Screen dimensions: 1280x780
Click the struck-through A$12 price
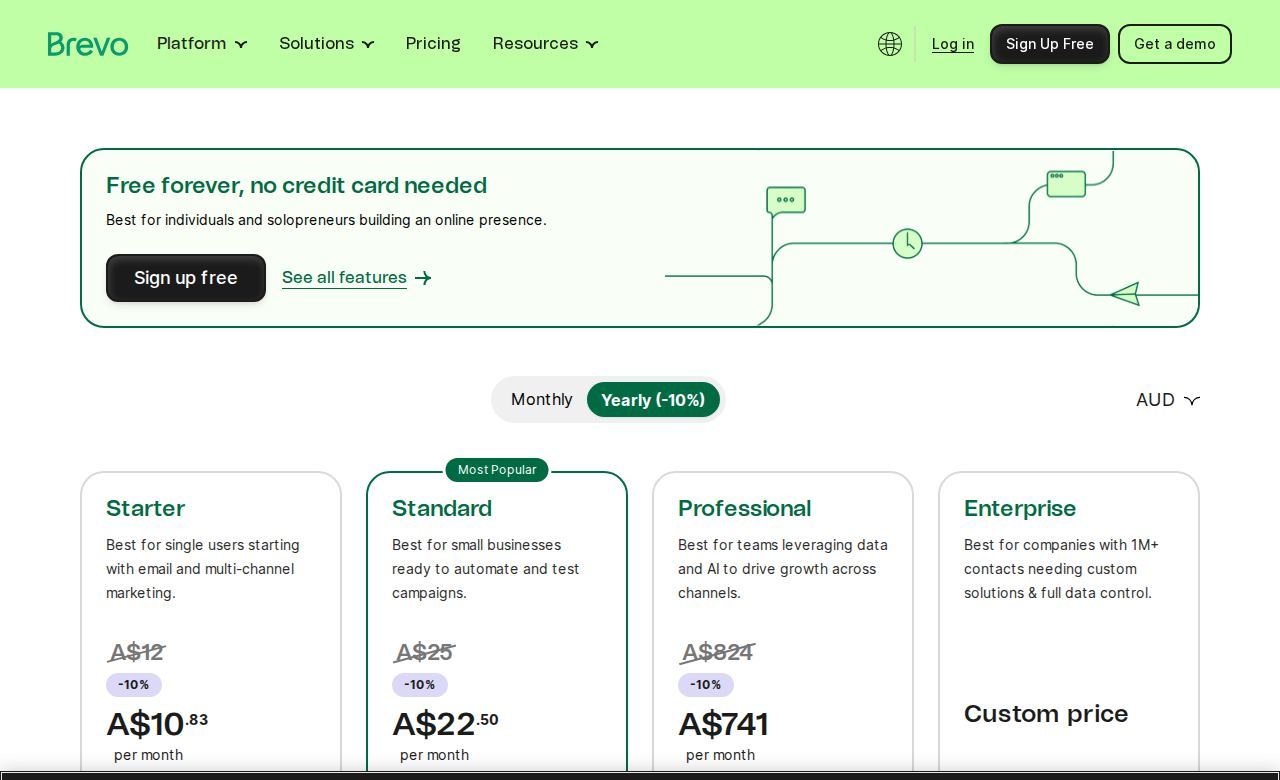pyautogui.click(x=136, y=653)
